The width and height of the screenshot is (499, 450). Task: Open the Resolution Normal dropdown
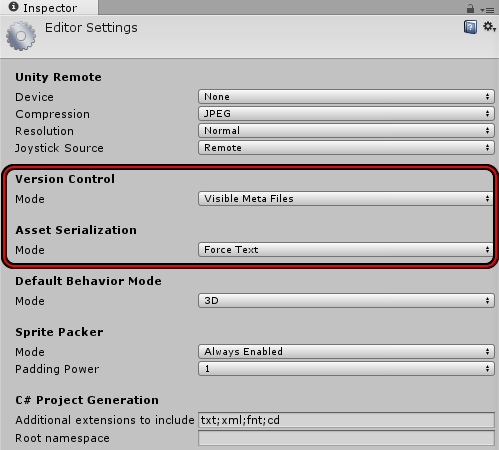click(346, 131)
